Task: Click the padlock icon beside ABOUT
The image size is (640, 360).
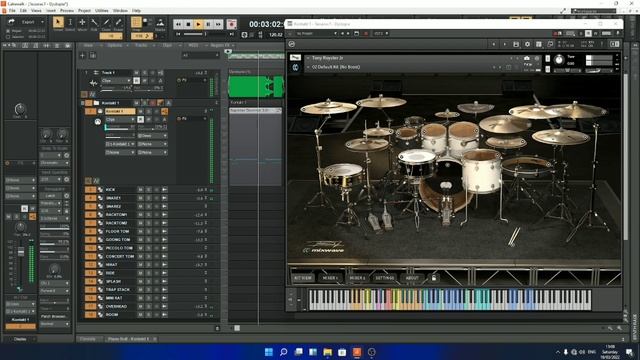Action: point(434,278)
